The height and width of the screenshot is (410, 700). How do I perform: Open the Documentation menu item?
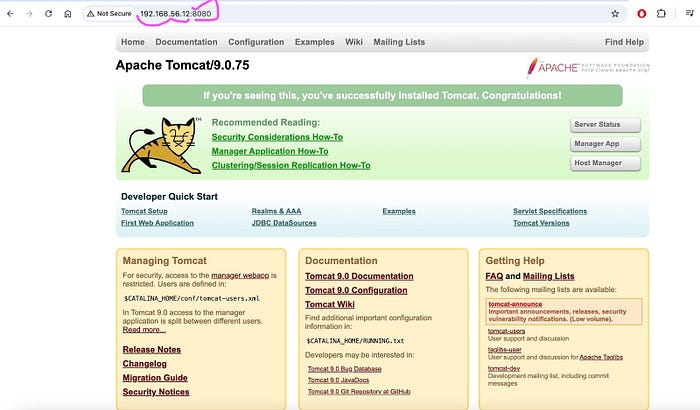[x=186, y=42]
